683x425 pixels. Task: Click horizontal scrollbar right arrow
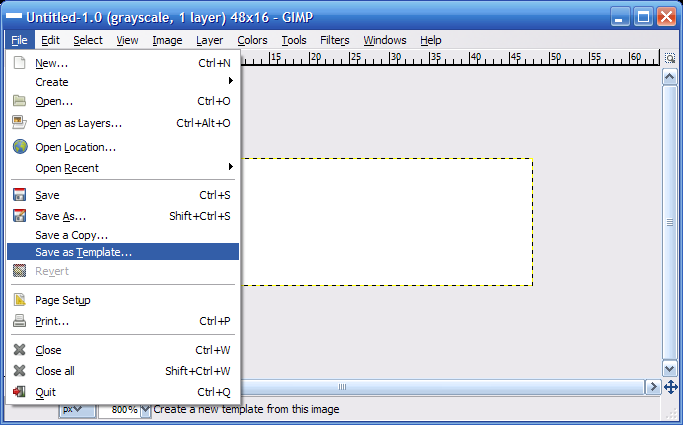[653, 387]
